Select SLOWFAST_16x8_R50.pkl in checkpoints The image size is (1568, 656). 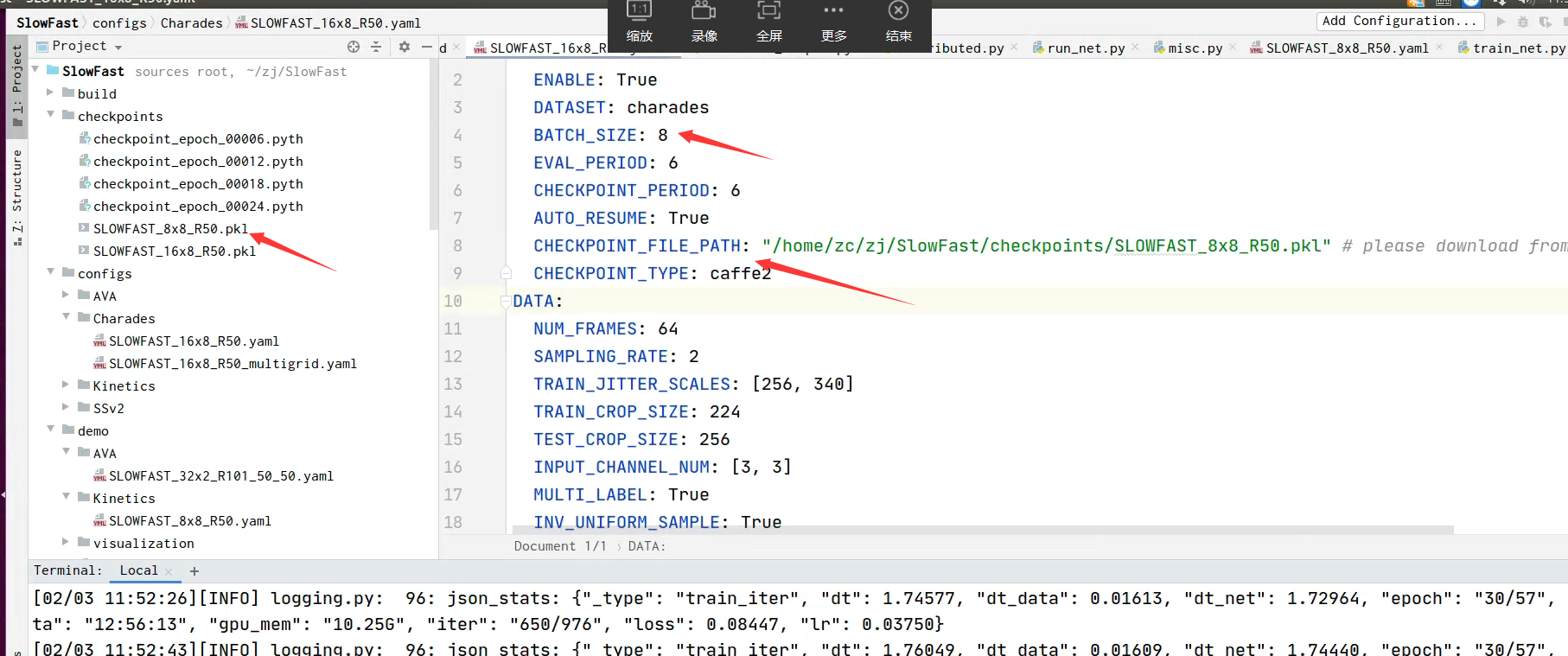pos(175,252)
